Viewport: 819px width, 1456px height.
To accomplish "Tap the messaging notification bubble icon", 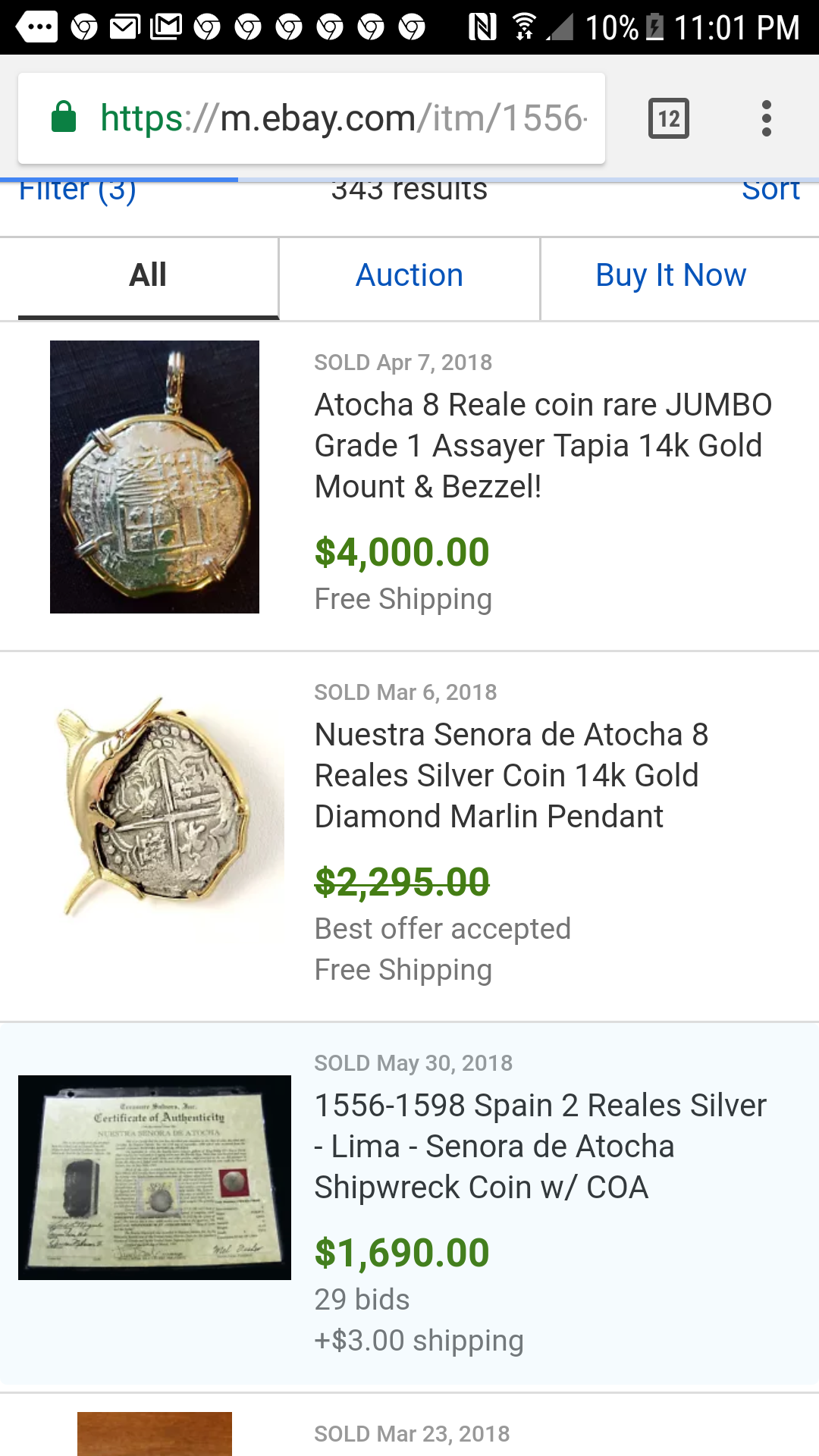I will click(36, 27).
